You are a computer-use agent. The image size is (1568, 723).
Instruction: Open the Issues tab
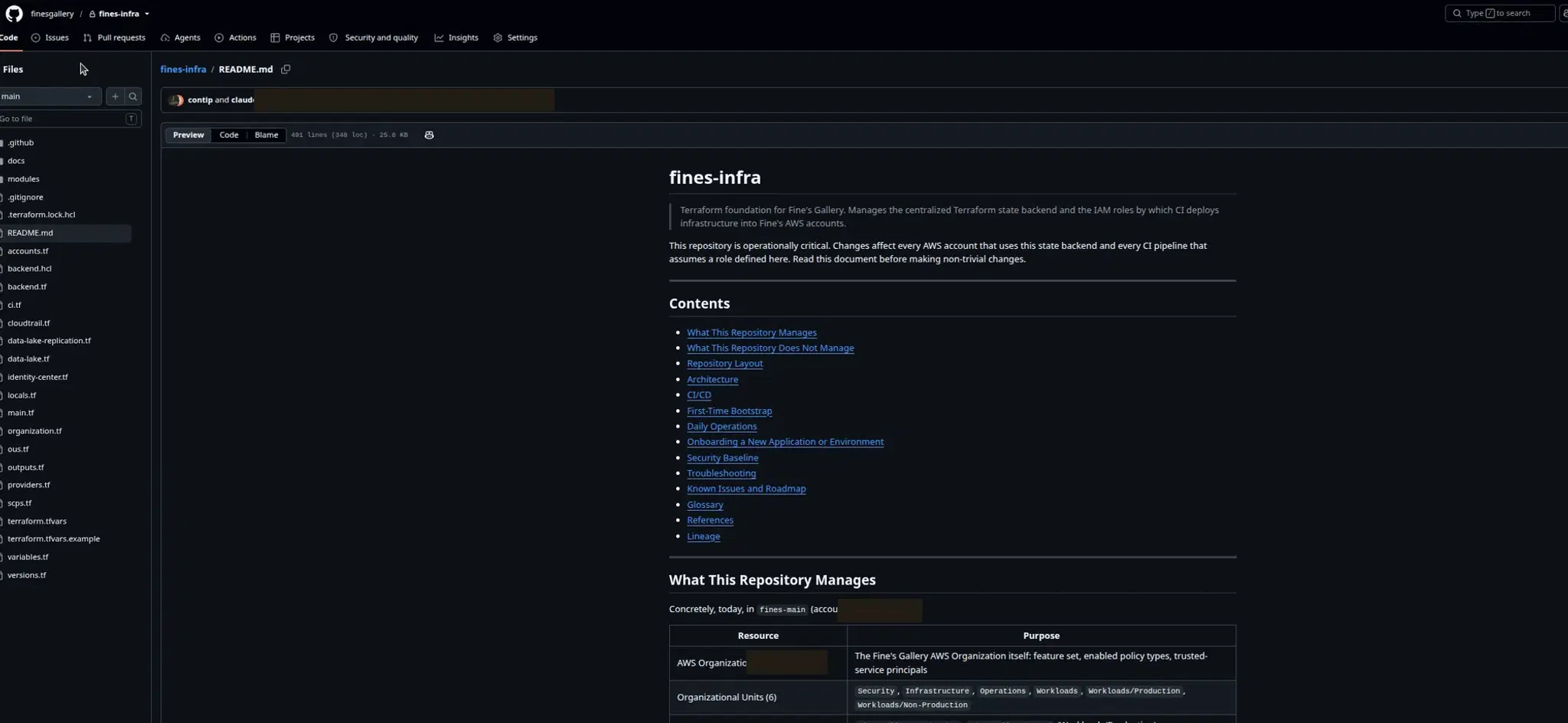click(50, 38)
